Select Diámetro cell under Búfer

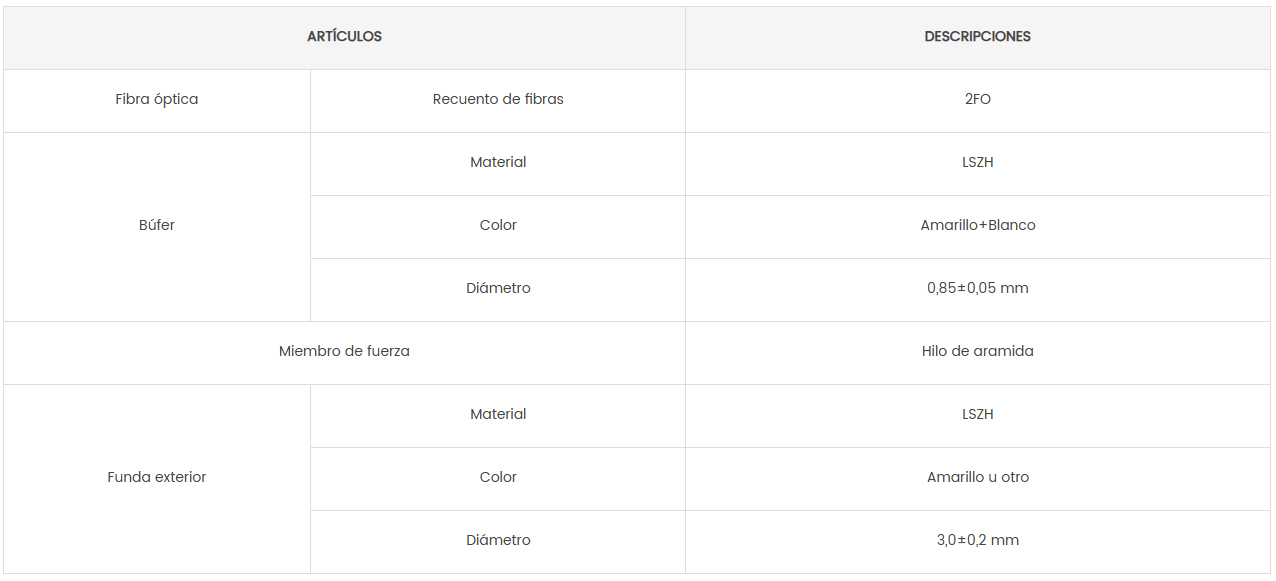(498, 289)
